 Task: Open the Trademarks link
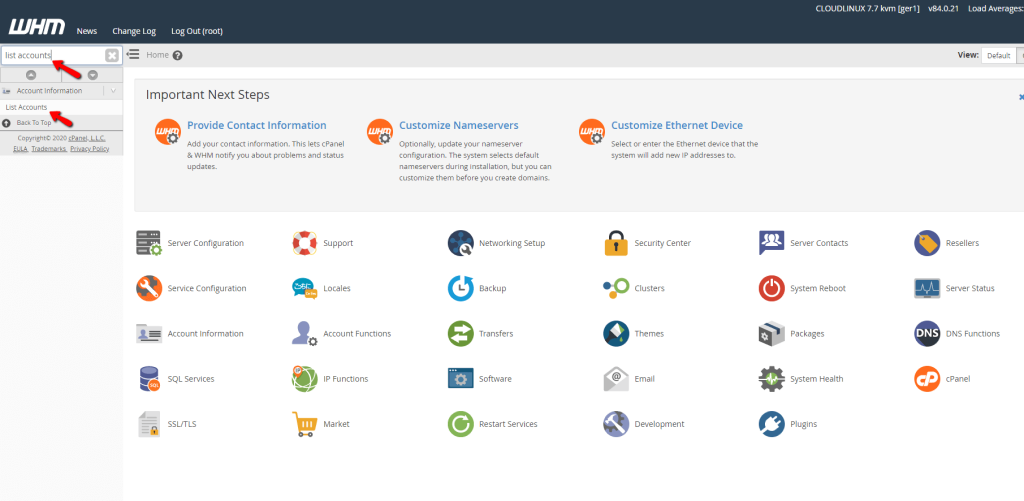pyautogui.click(x=49, y=149)
